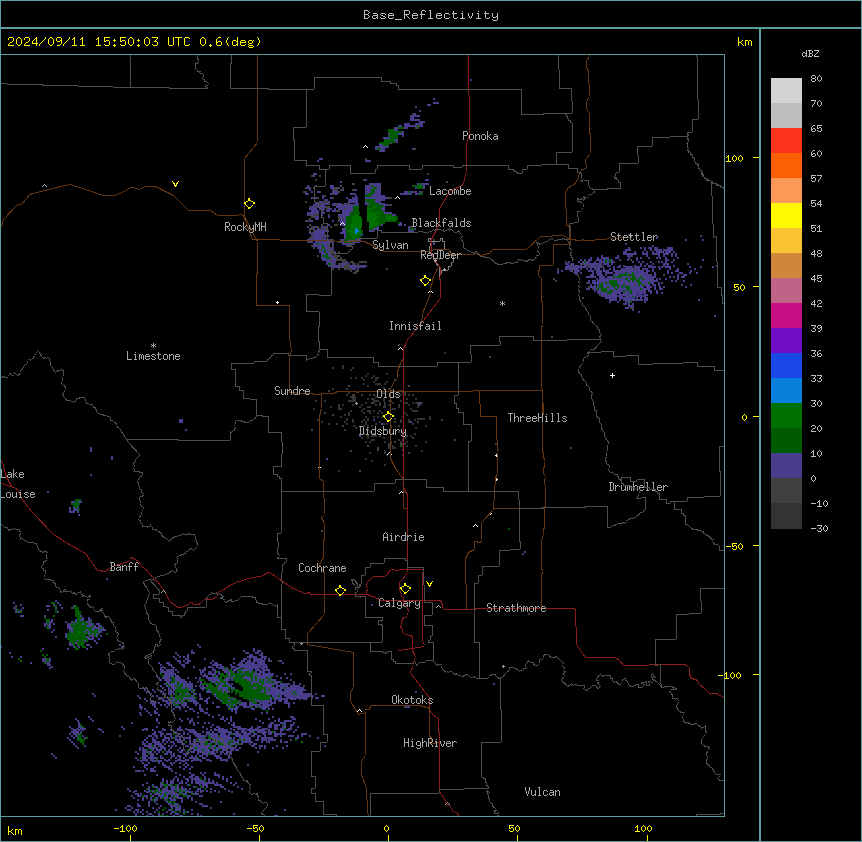Image resolution: width=862 pixels, height=842 pixels.
Task: Click the Drumheller city label
Action: pos(638,487)
